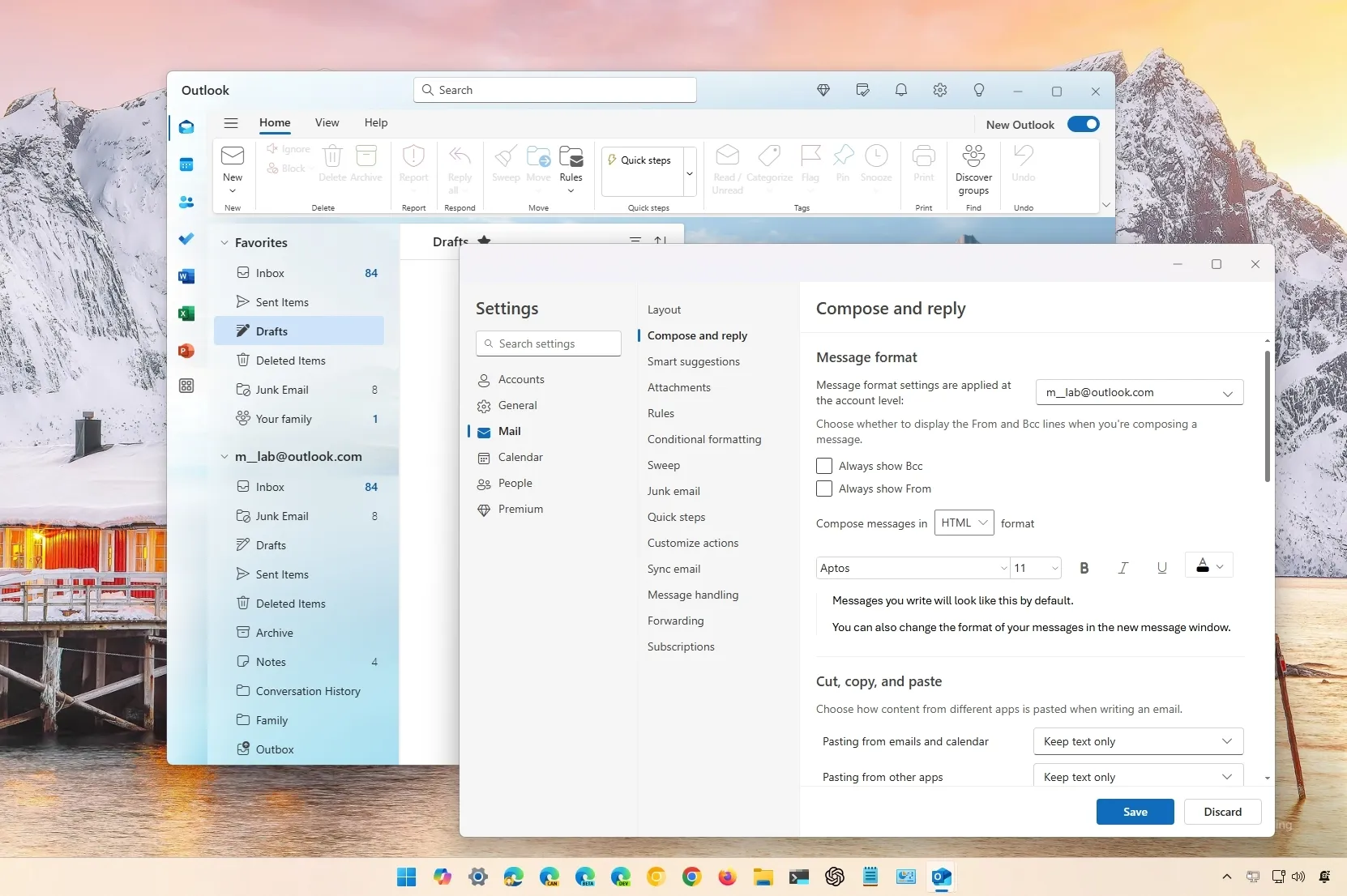Viewport: 1347px width, 896px height.
Task: Save the Compose and reply settings
Action: 1135,812
